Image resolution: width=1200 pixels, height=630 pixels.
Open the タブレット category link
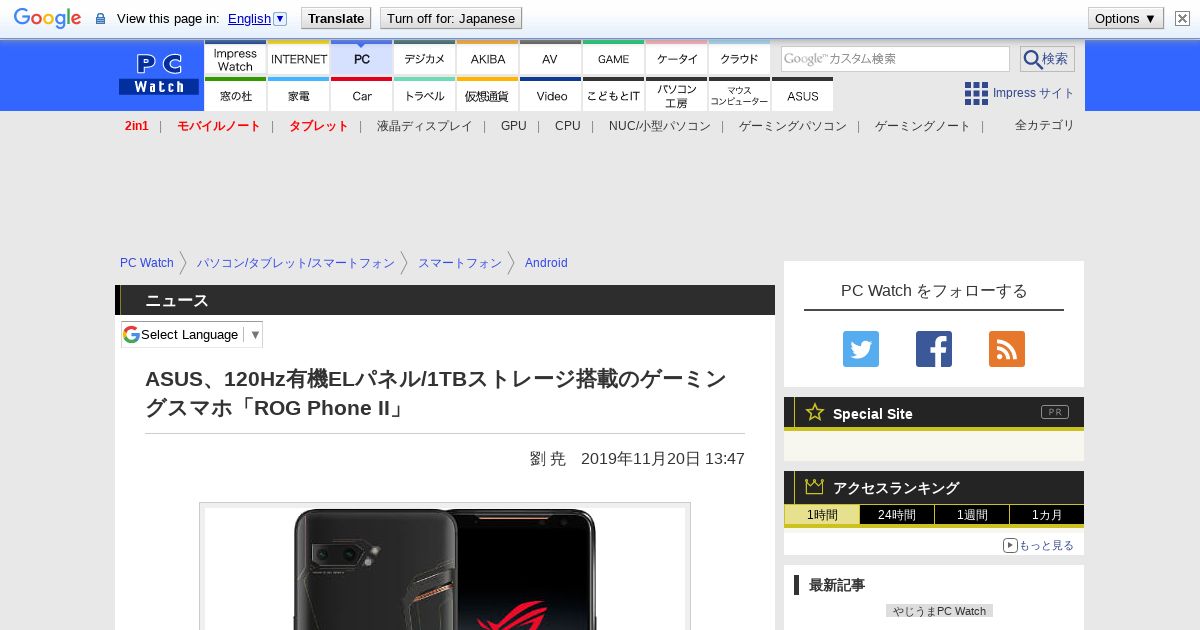click(x=319, y=126)
